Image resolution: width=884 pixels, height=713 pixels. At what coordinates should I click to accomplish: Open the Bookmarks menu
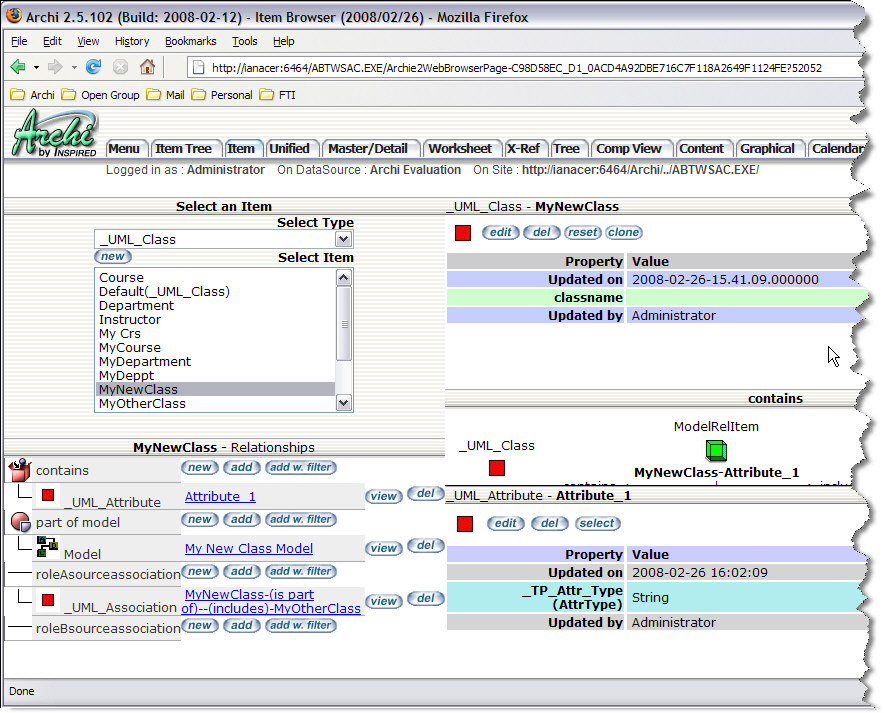(x=190, y=41)
